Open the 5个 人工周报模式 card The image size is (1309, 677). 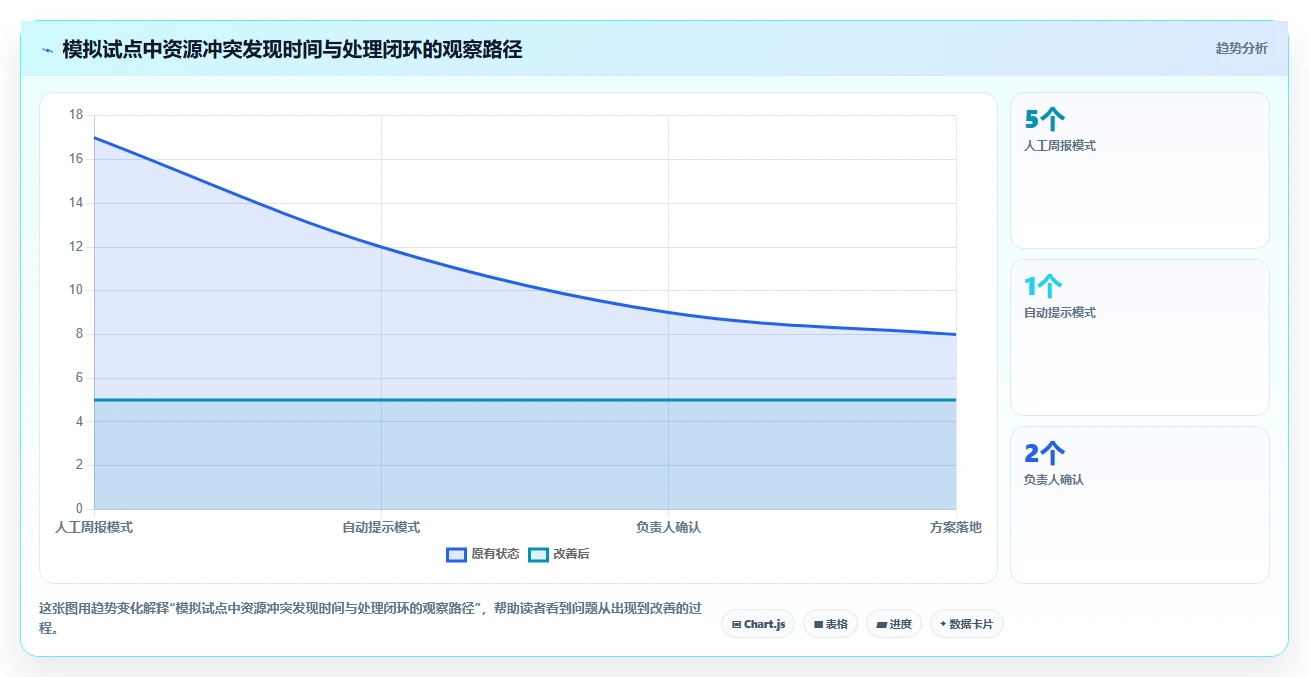pos(1140,170)
